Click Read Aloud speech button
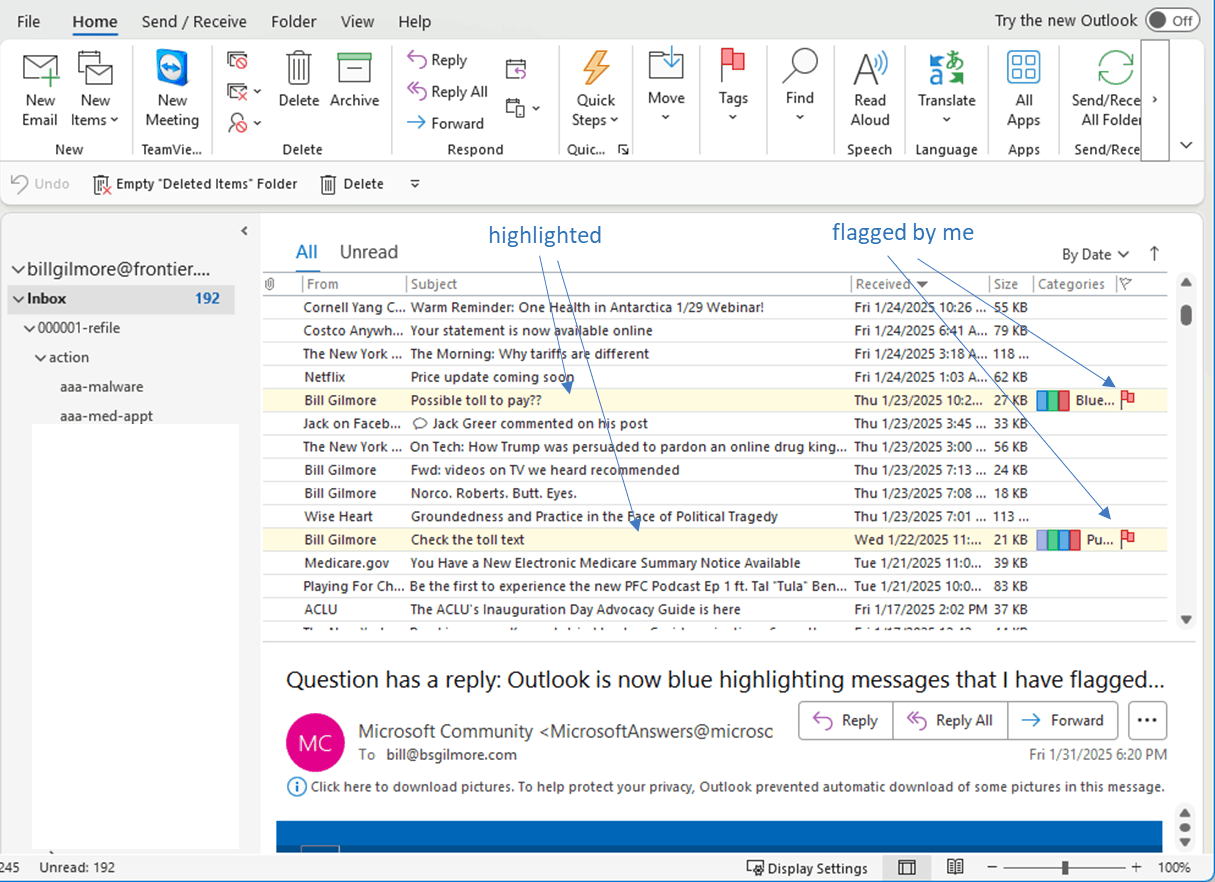The image size is (1215, 882). [870, 90]
